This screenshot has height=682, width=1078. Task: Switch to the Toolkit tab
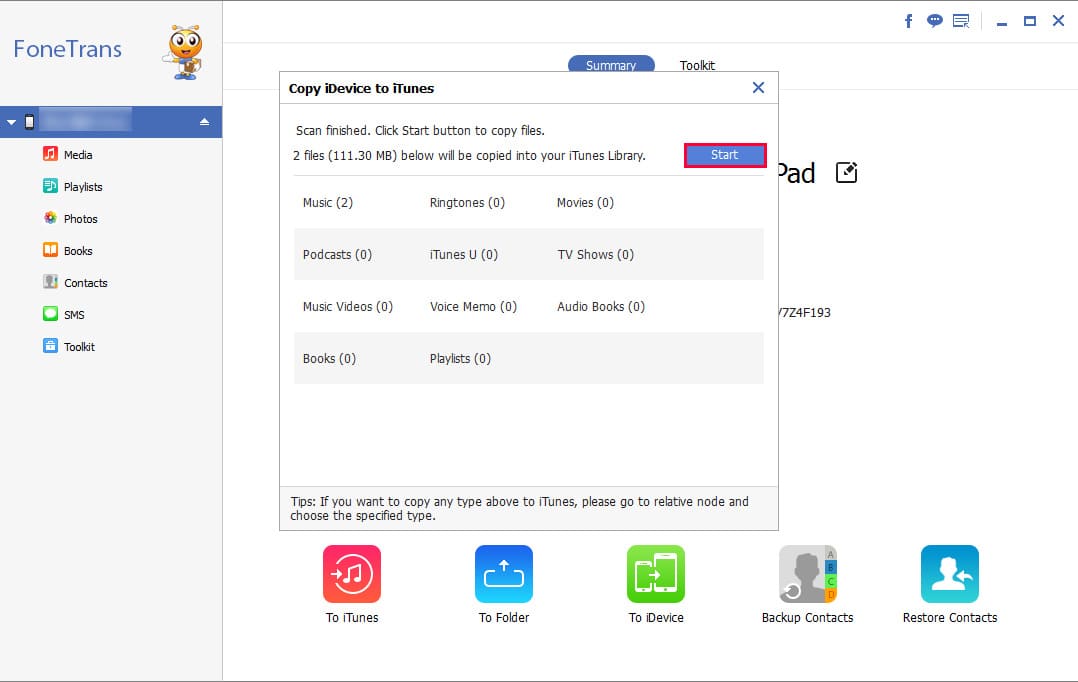[x=697, y=65]
